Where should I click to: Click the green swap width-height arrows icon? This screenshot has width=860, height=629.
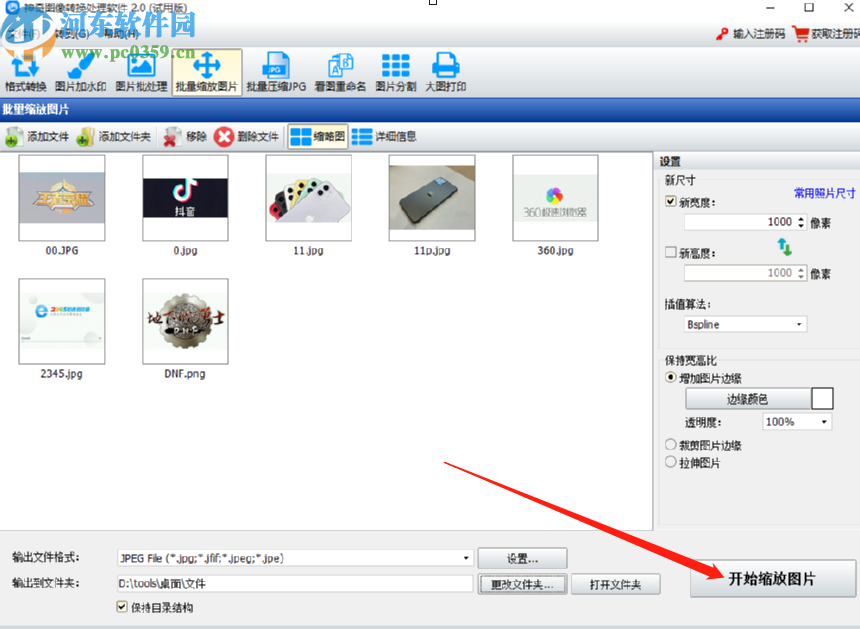coord(785,247)
